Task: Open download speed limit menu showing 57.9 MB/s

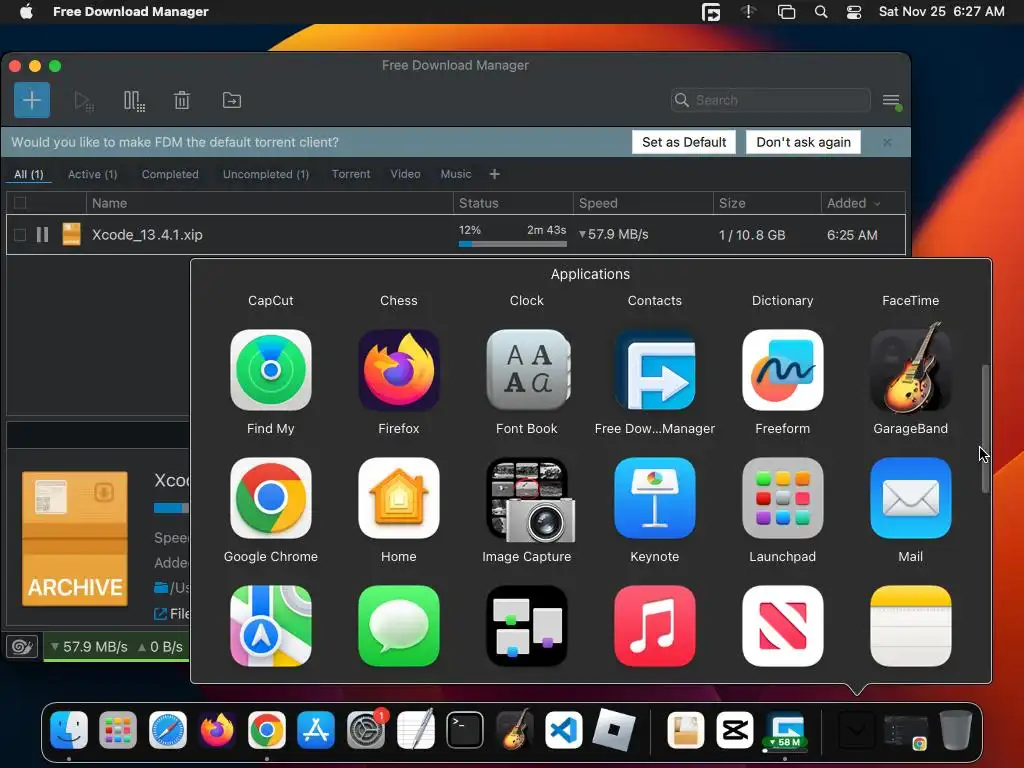Action: [x=89, y=647]
